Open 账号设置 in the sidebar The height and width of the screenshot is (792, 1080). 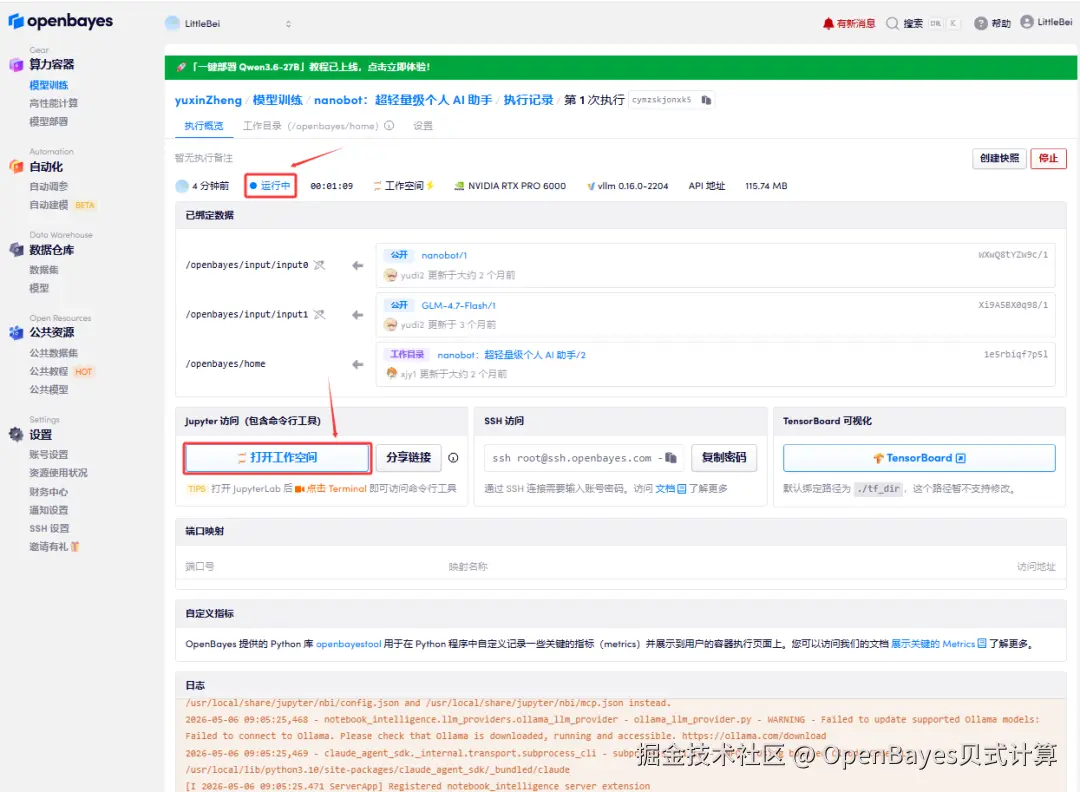49,455
